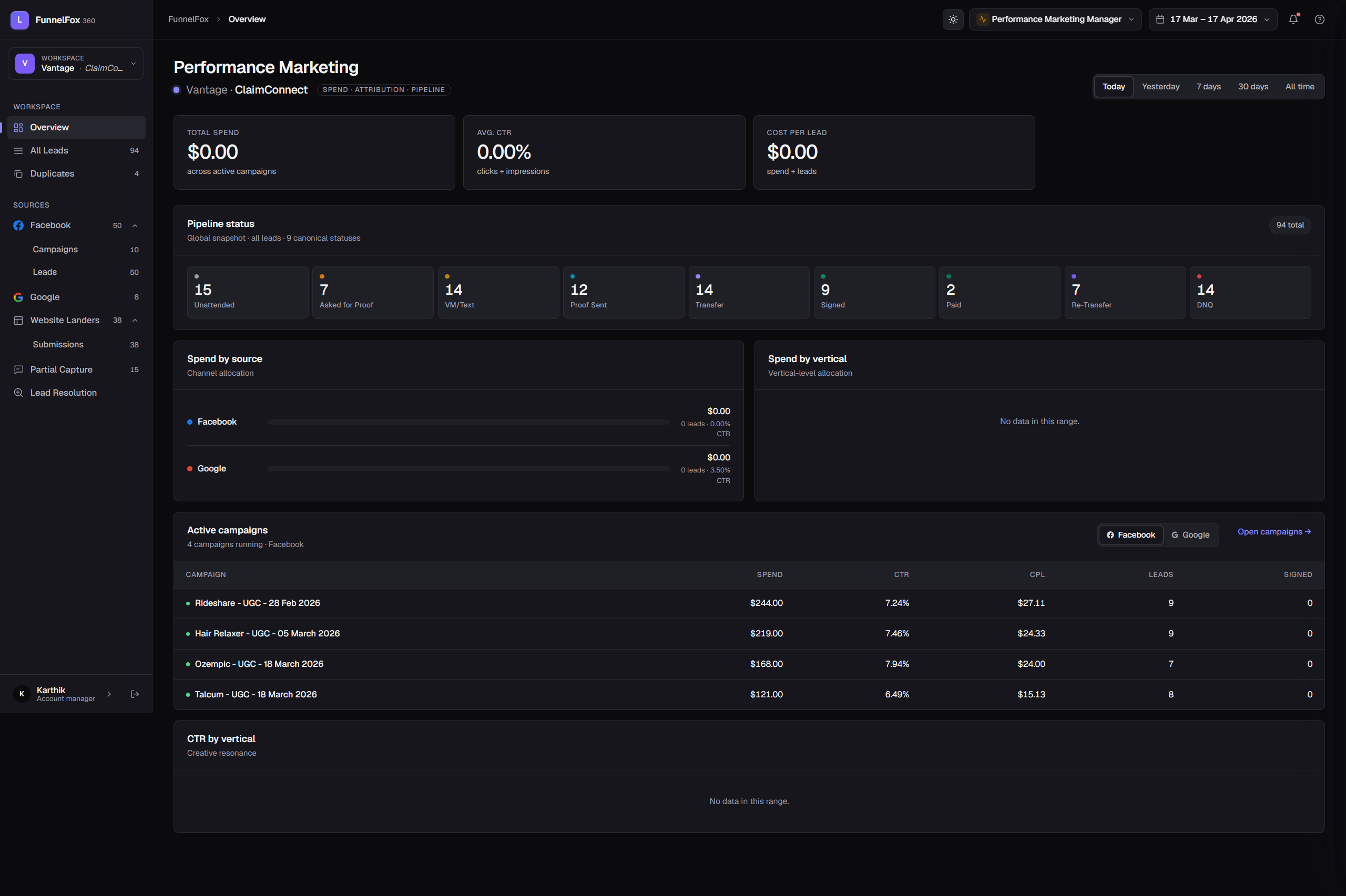Collapse the Website Landers section chevron
This screenshot has width=1346, height=896.
click(x=135, y=321)
